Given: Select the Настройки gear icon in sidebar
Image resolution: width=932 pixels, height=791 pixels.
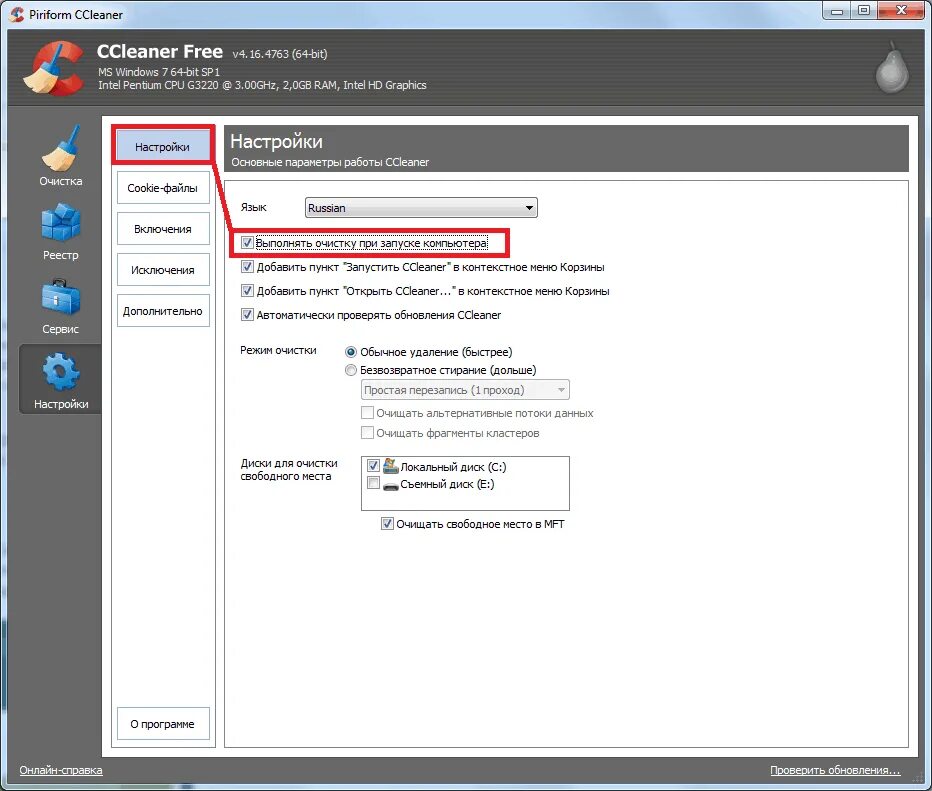Looking at the screenshot, I should 61,379.
